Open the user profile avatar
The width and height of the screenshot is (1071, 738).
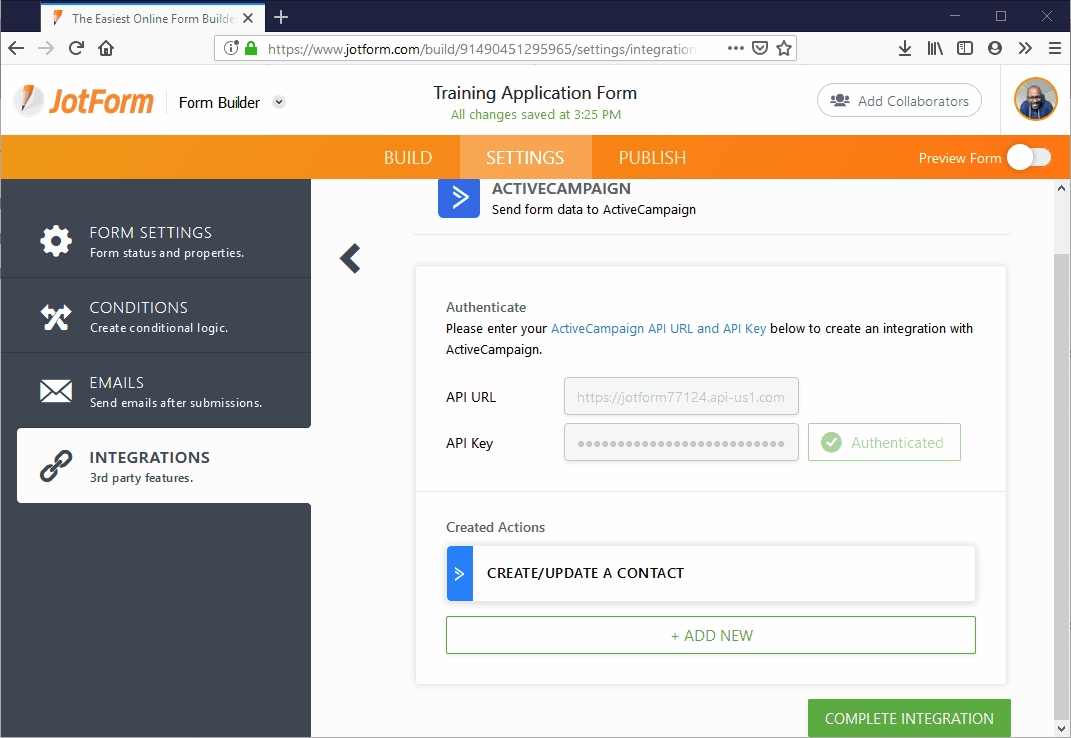(x=1035, y=99)
